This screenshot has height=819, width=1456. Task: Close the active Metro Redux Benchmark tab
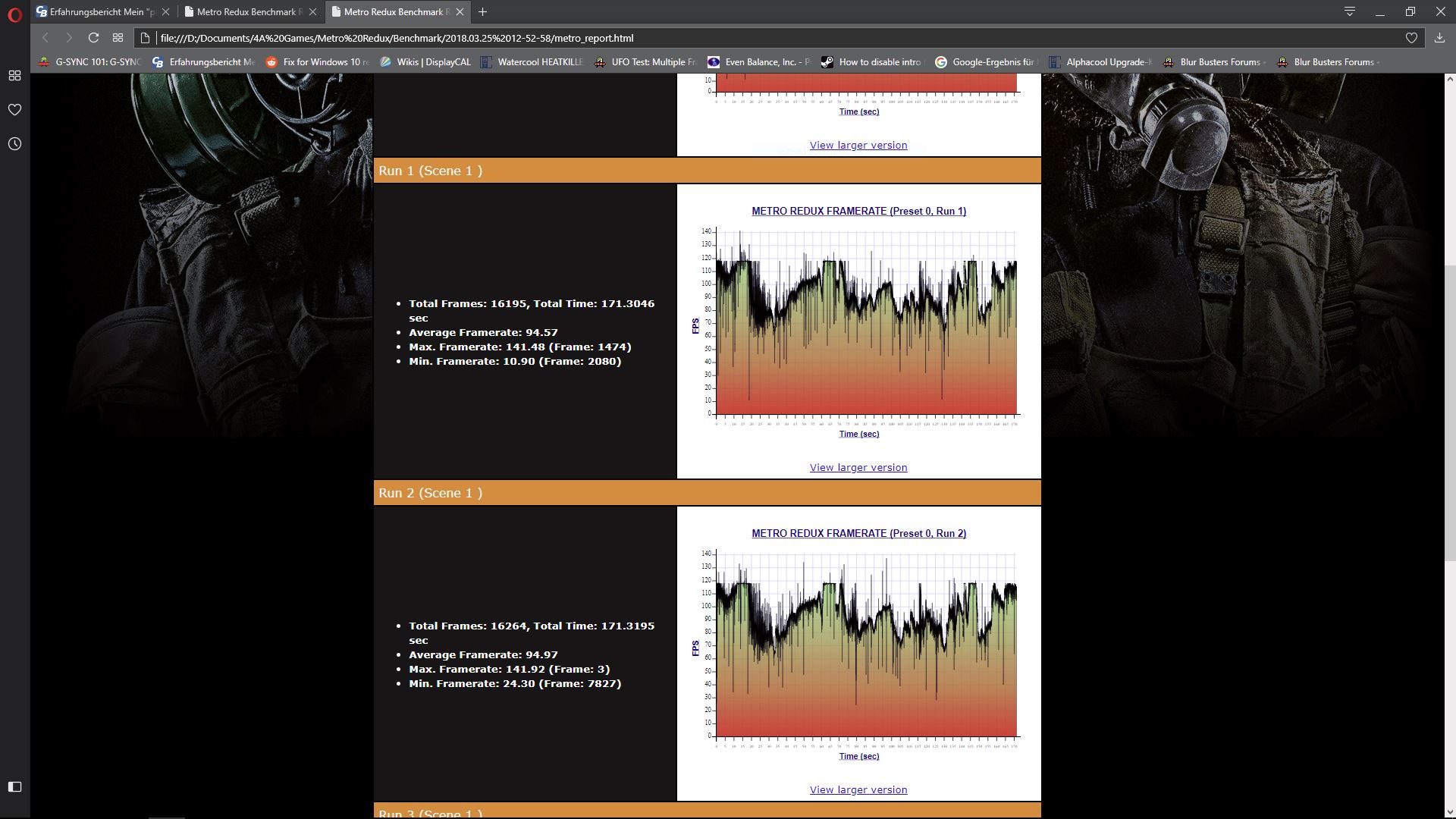[460, 11]
